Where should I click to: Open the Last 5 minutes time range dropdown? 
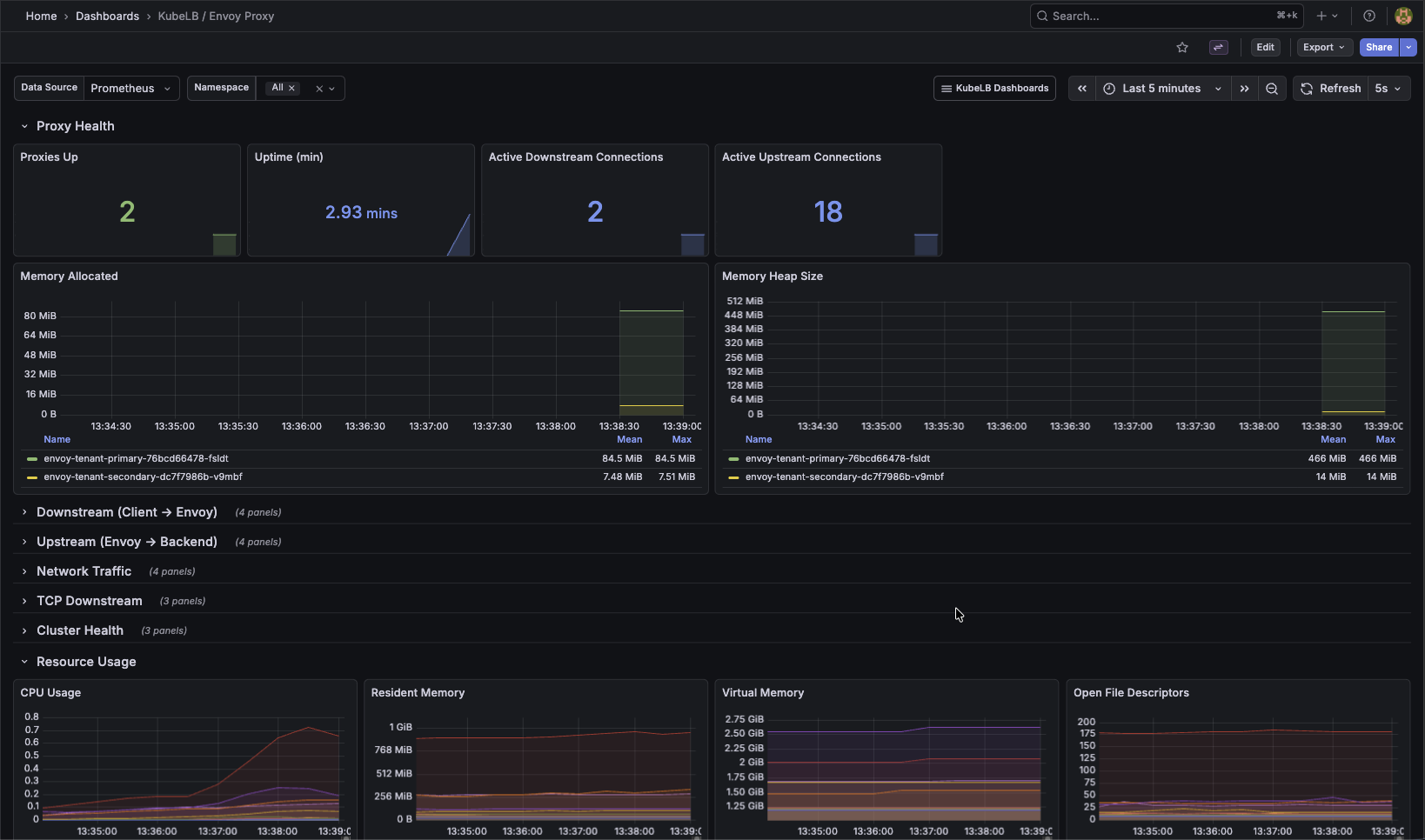(x=1161, y=88)
